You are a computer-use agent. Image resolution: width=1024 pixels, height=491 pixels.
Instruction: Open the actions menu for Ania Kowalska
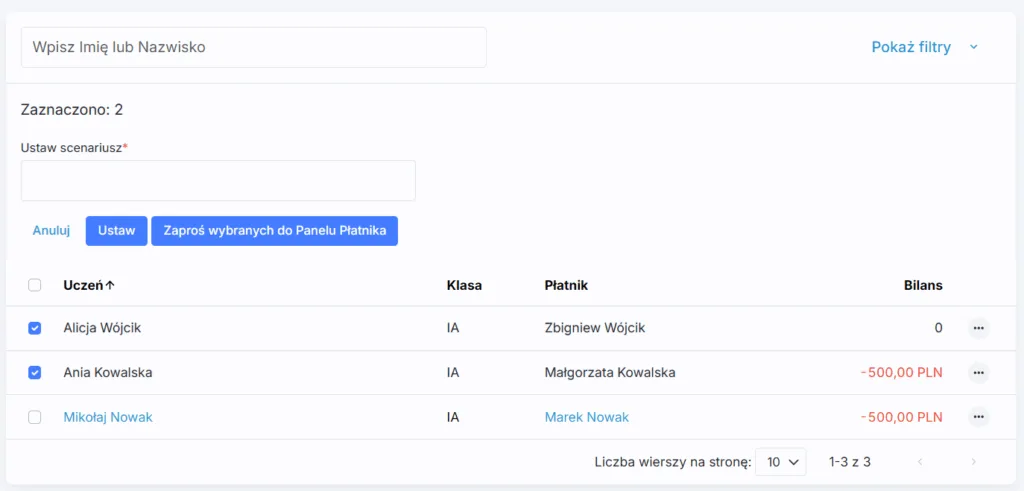pyautogui.click(x=978, y=373)
